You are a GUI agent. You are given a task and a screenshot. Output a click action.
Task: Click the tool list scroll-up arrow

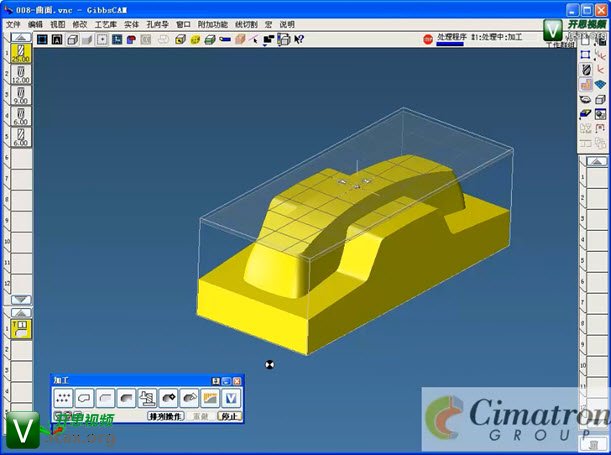(21, 37)
